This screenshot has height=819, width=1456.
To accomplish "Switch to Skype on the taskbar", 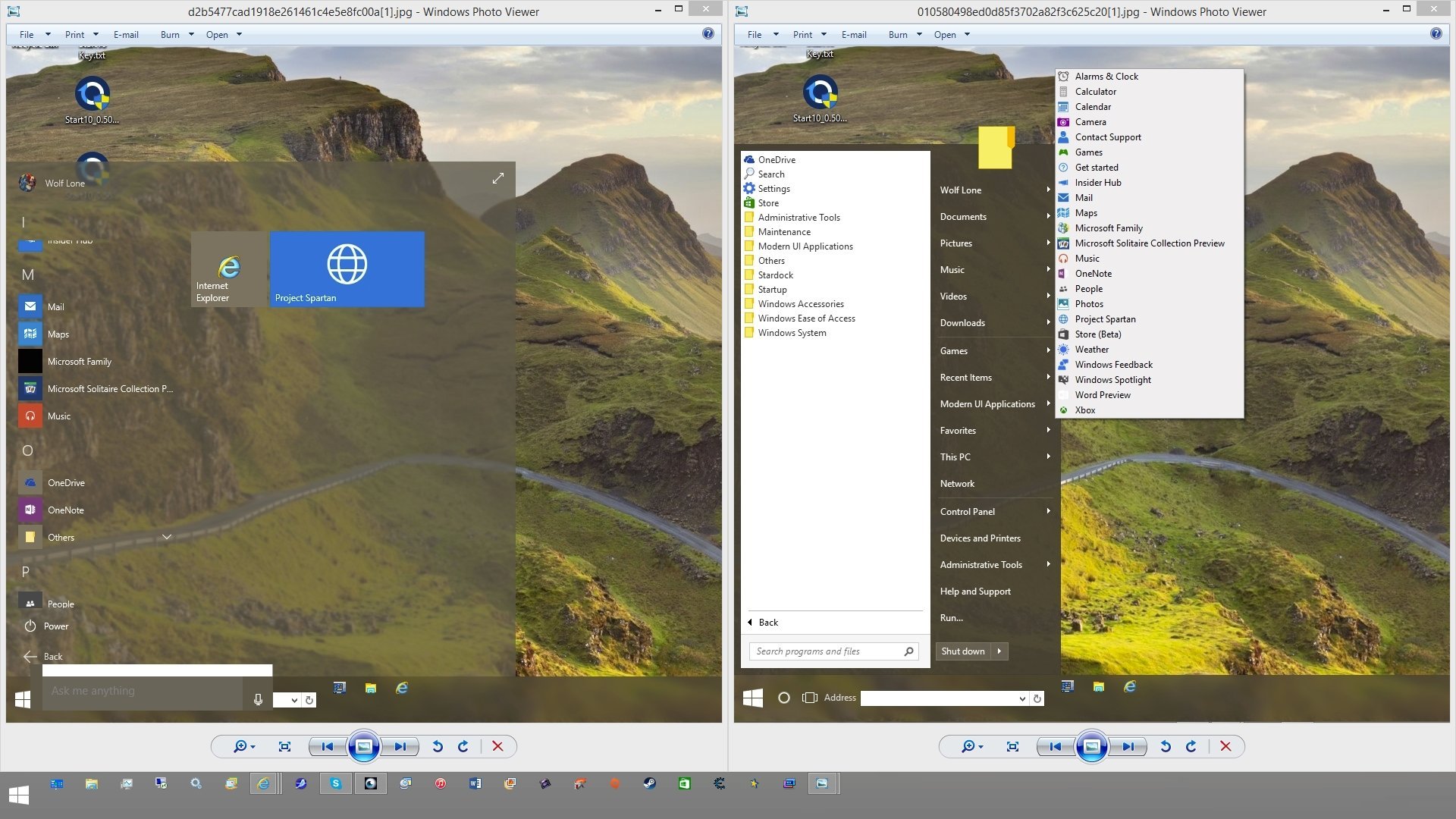I will point(336,784).
